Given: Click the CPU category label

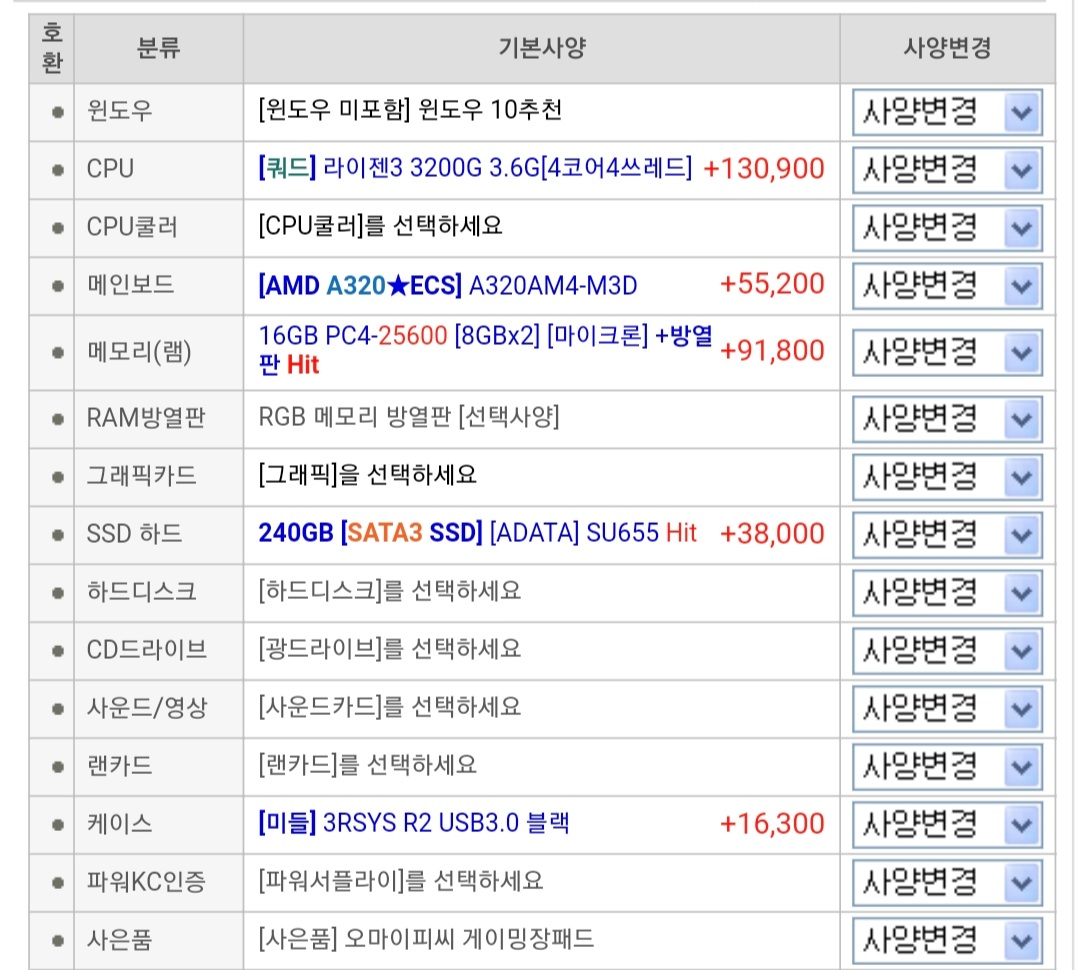Looking at the screenshot, I should point(110,169).
